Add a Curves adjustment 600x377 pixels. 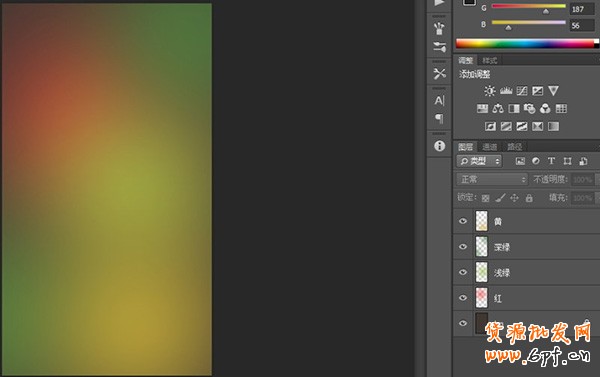[x=522, y=91]
